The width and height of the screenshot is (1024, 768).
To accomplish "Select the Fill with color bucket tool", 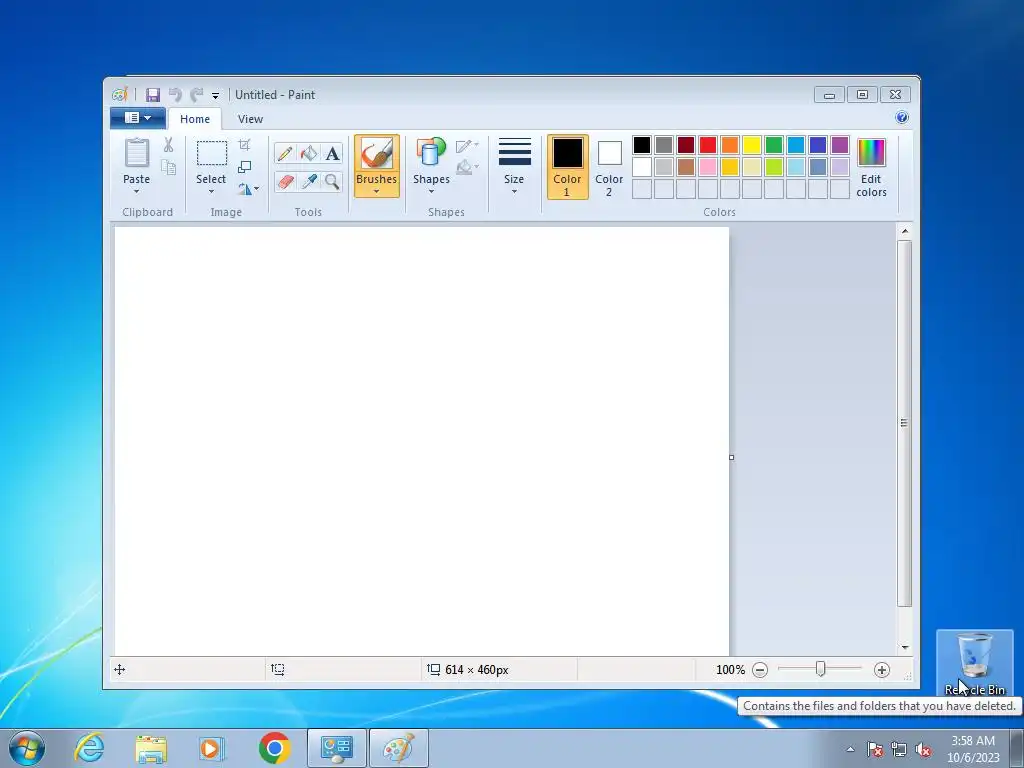I will (308, 153).
